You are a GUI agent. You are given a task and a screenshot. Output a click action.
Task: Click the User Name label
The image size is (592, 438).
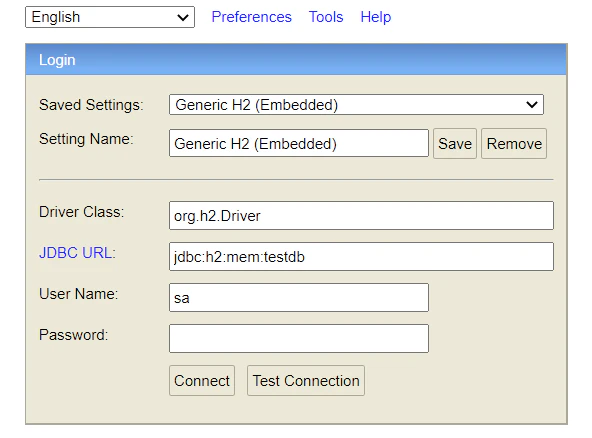79,294
